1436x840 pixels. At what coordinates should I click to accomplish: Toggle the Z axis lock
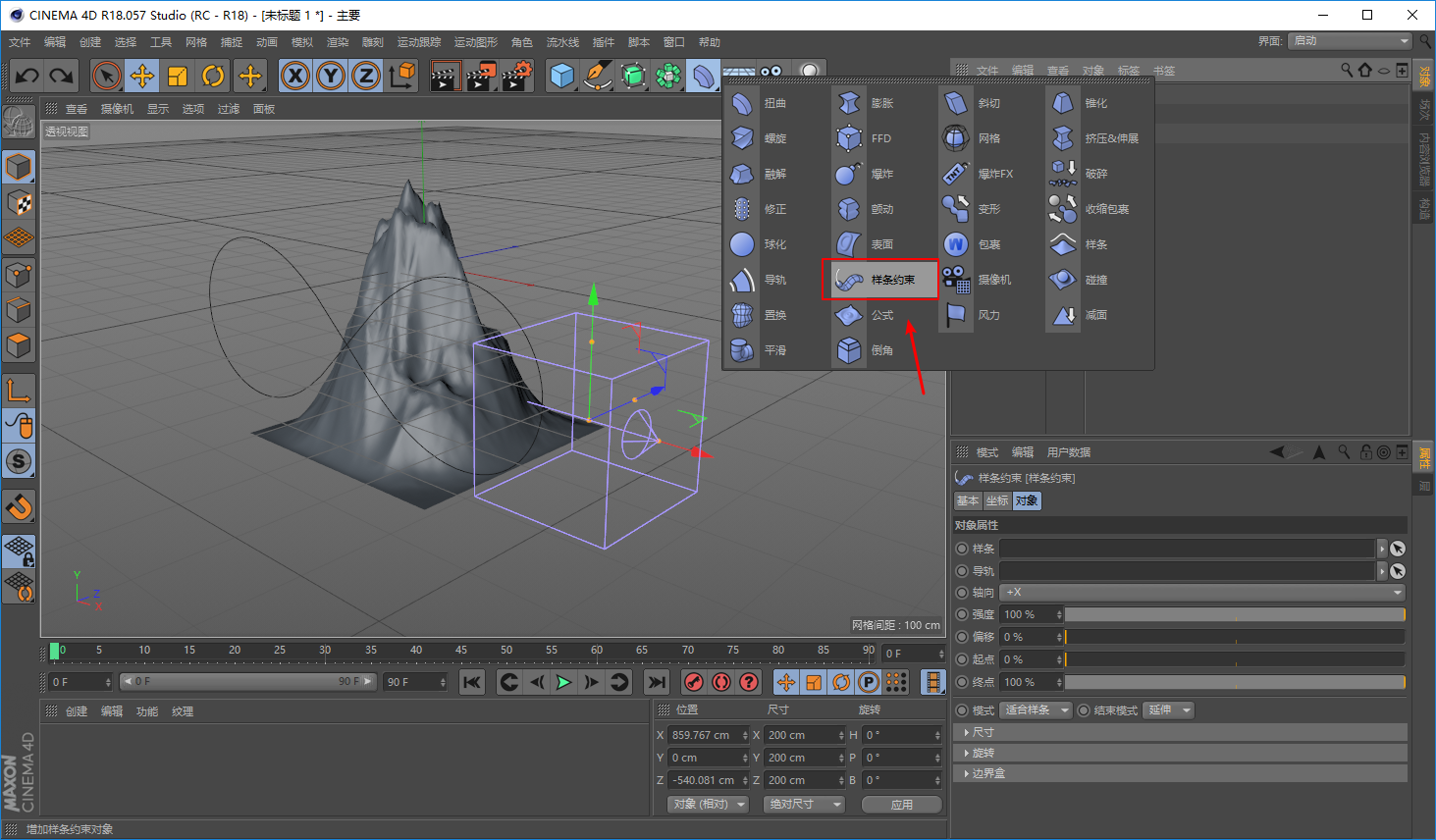pyautogui.click(x=366, y=76)
